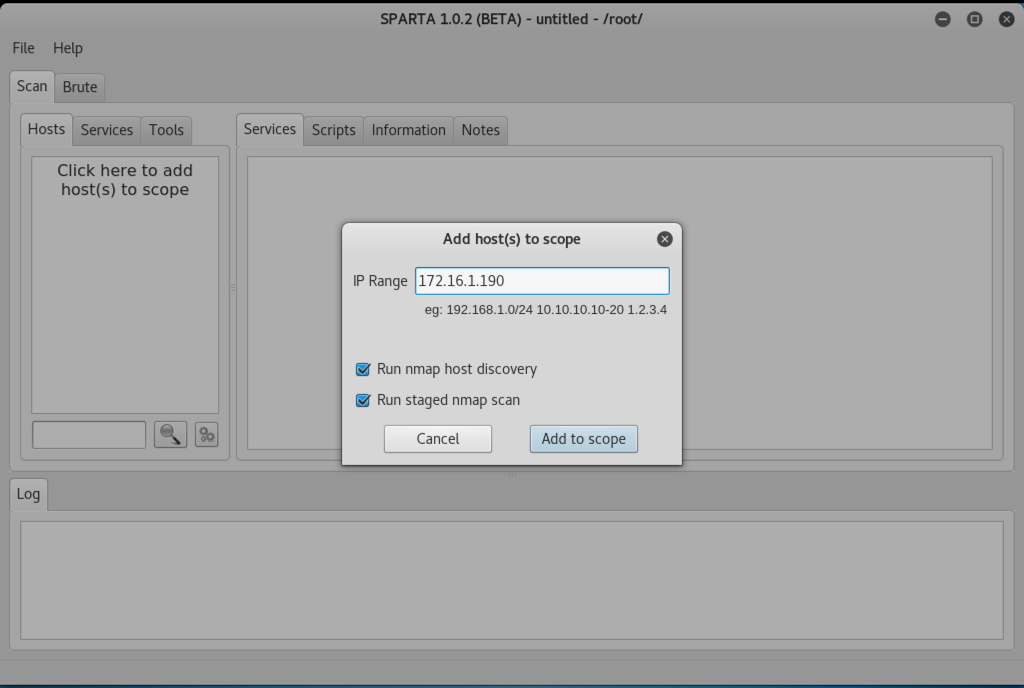The image size is (1024, 688).
Task: Click the IP Range label
Action: click(x=380, y=281)
